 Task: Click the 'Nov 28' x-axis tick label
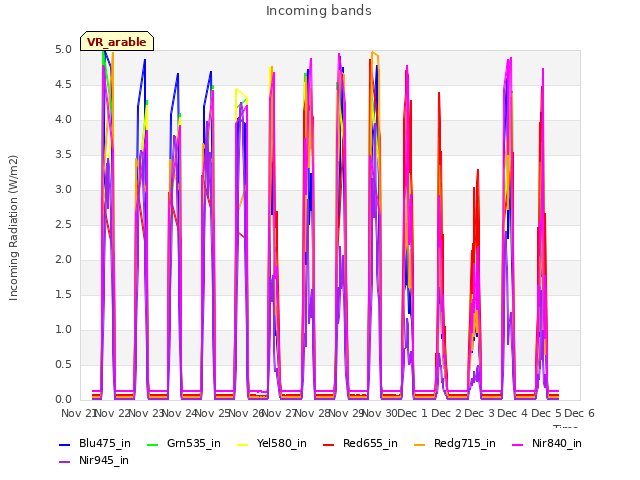point(312,413)
